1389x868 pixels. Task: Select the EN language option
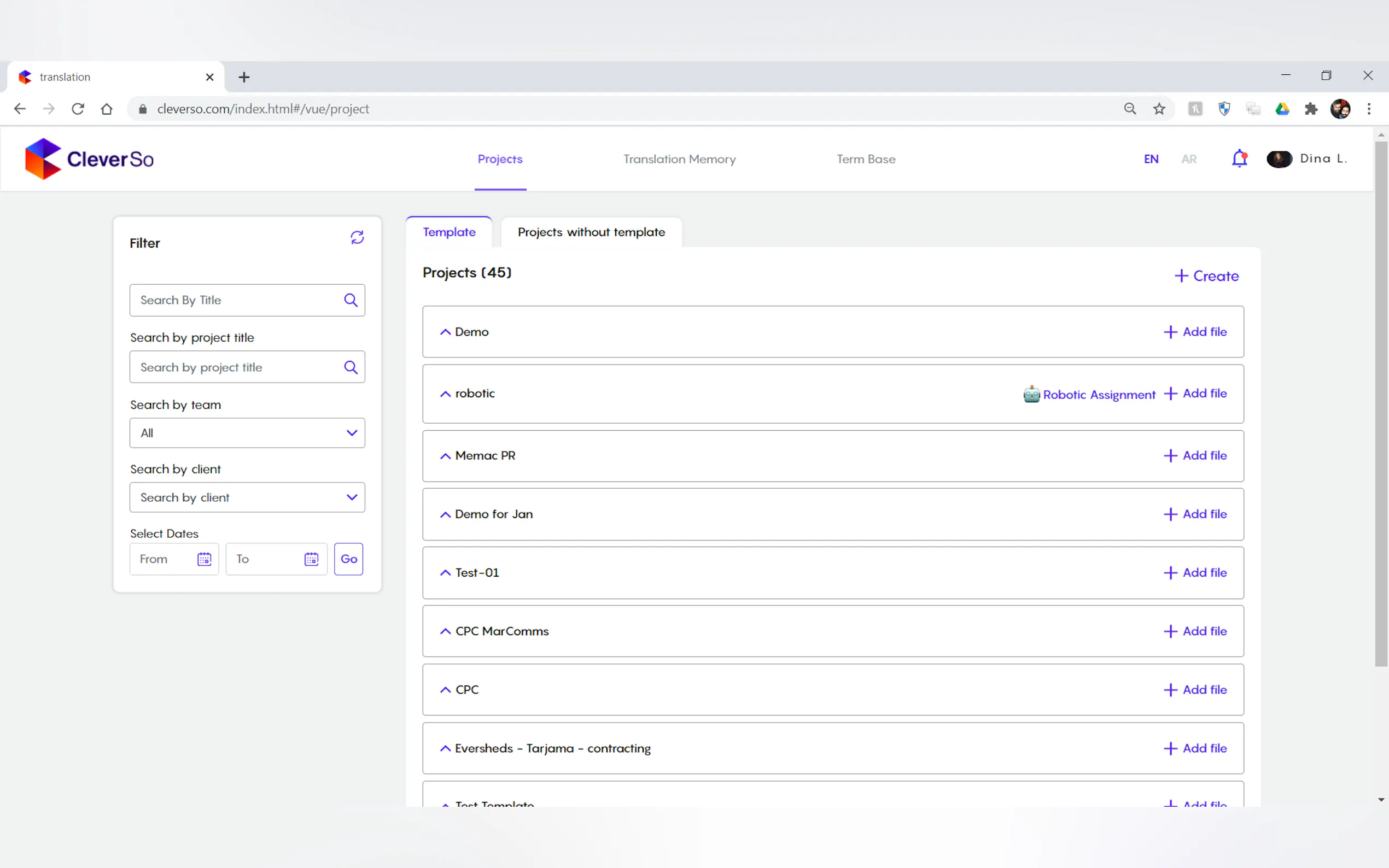[x=1151, y=159]
